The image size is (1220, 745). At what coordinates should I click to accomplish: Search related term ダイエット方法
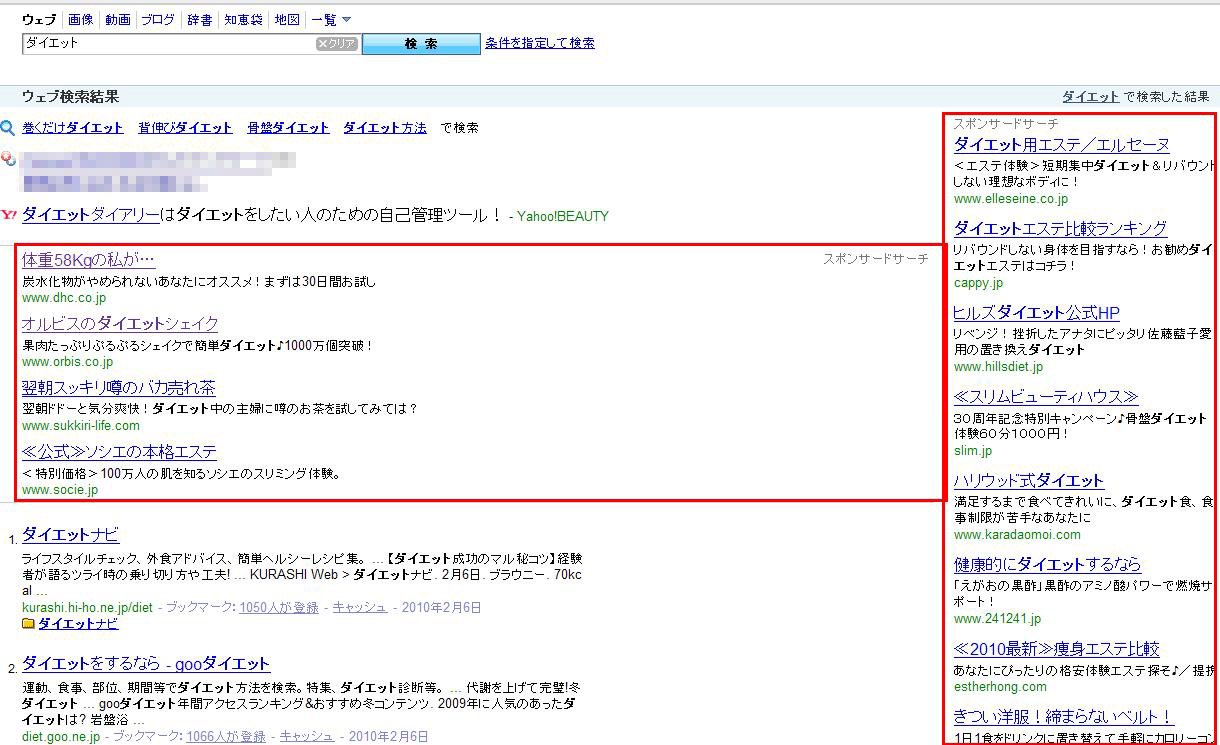tap(385, 128)
